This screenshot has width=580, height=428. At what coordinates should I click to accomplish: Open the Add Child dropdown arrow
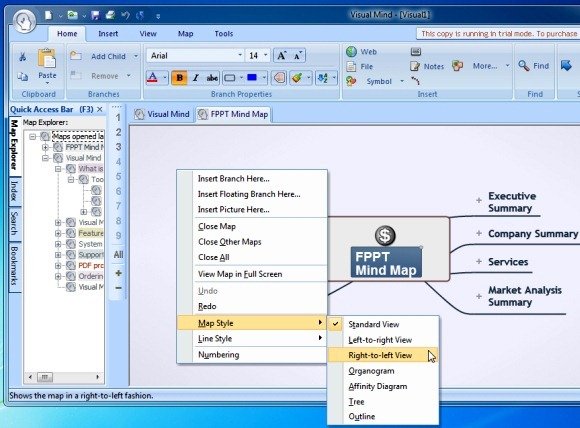tap(136, 56)
